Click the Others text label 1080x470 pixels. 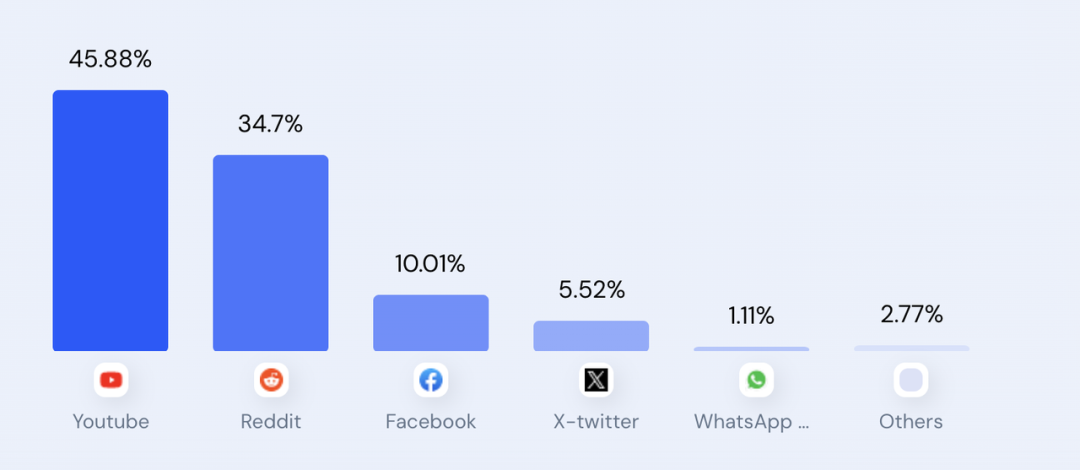tap(911, 422)
